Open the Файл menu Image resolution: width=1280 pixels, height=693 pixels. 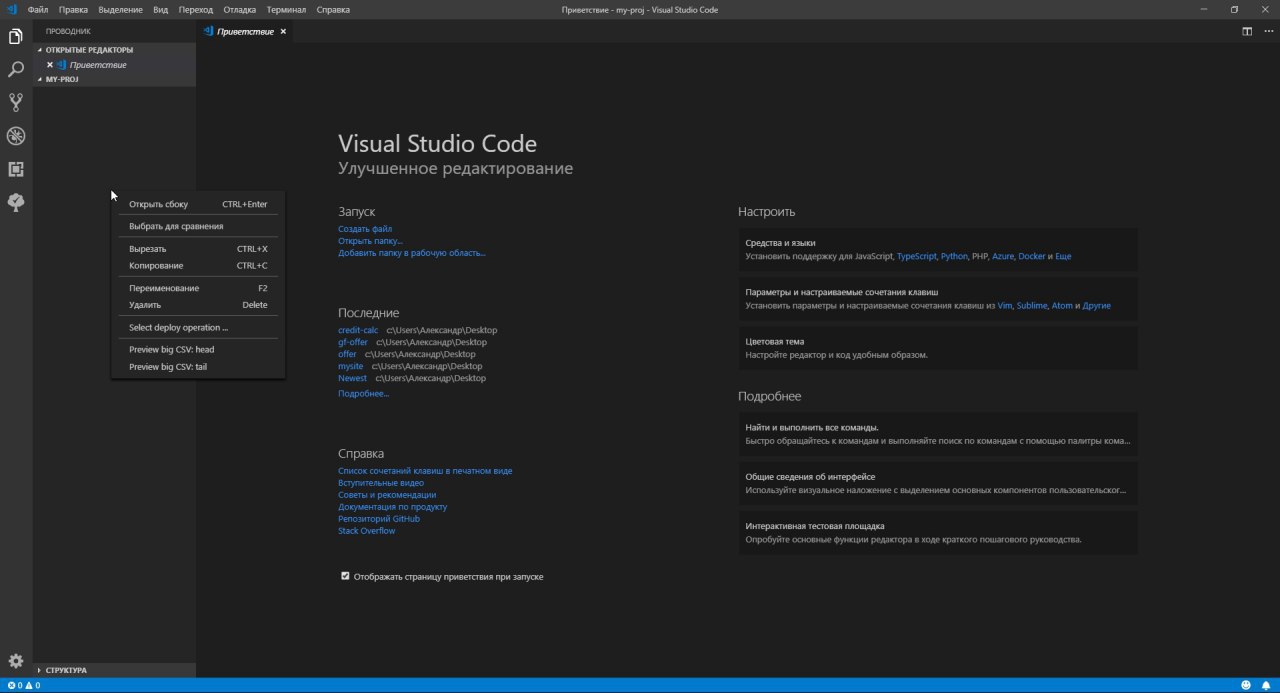[x=38, y=9]
